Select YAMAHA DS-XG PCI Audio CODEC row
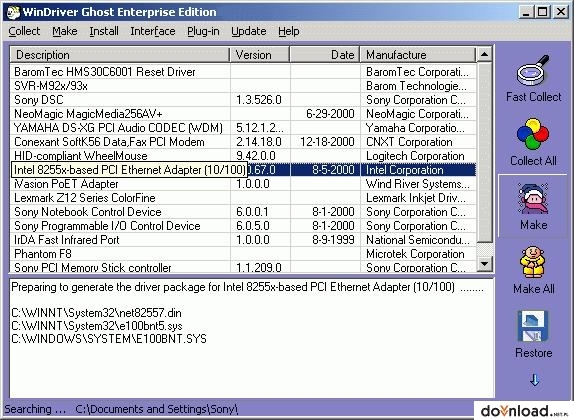This screenshot has height=420, width=574. point(243,128)
